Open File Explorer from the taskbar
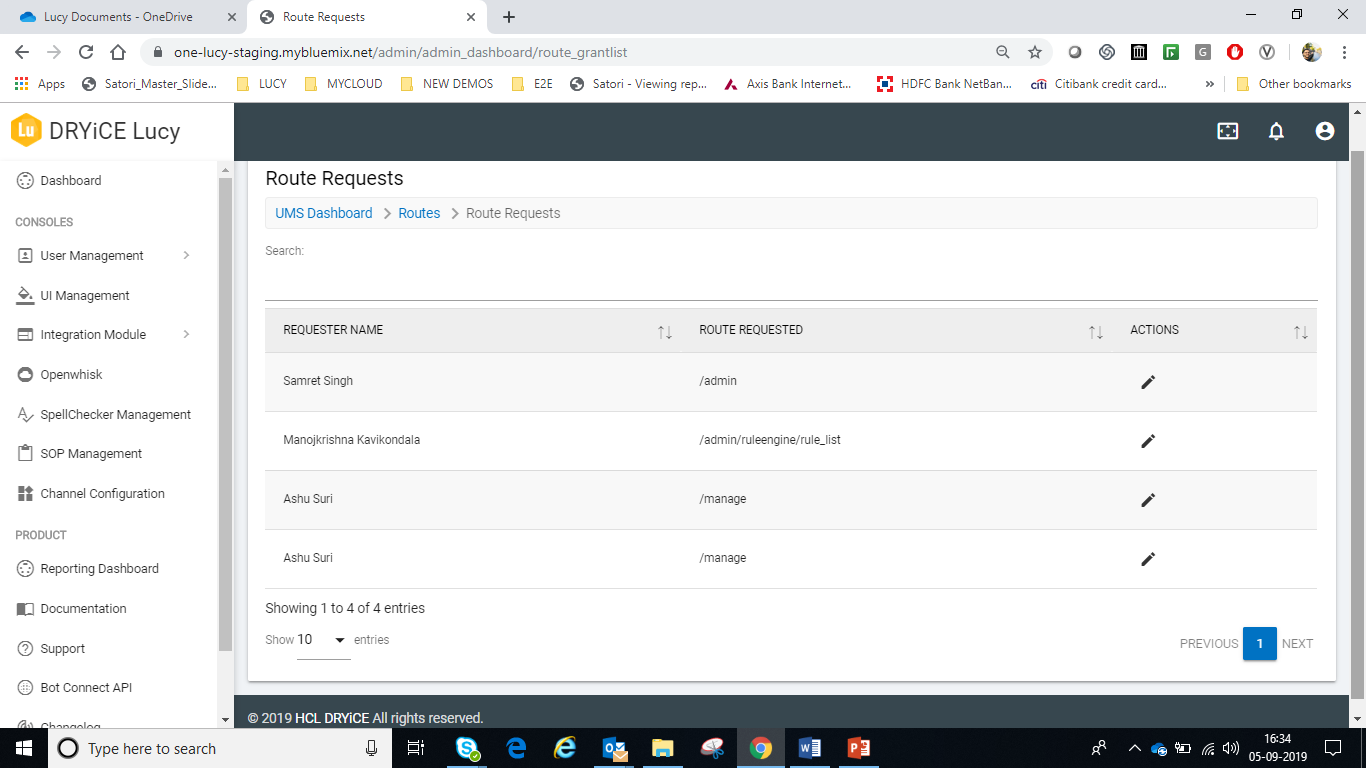 pyautogui.click(x=663, y=748)
